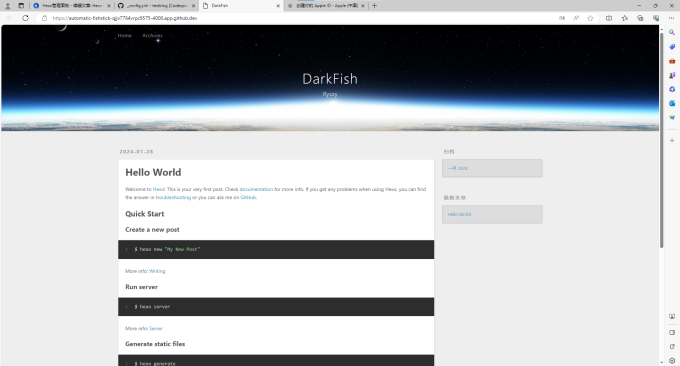
Task: Click the scrollbar down arrow
Action: coord(662,363)
